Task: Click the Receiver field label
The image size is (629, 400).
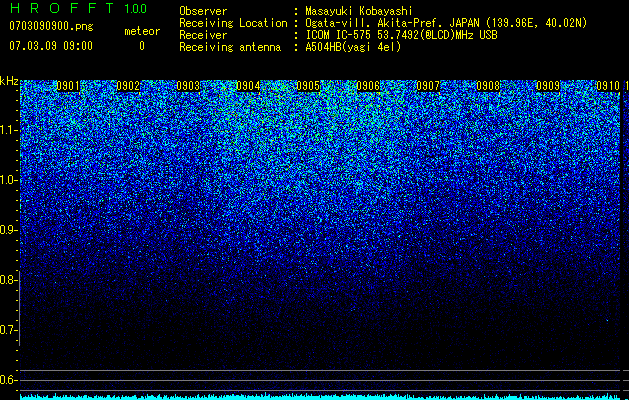Action: [x=203, y=35]
